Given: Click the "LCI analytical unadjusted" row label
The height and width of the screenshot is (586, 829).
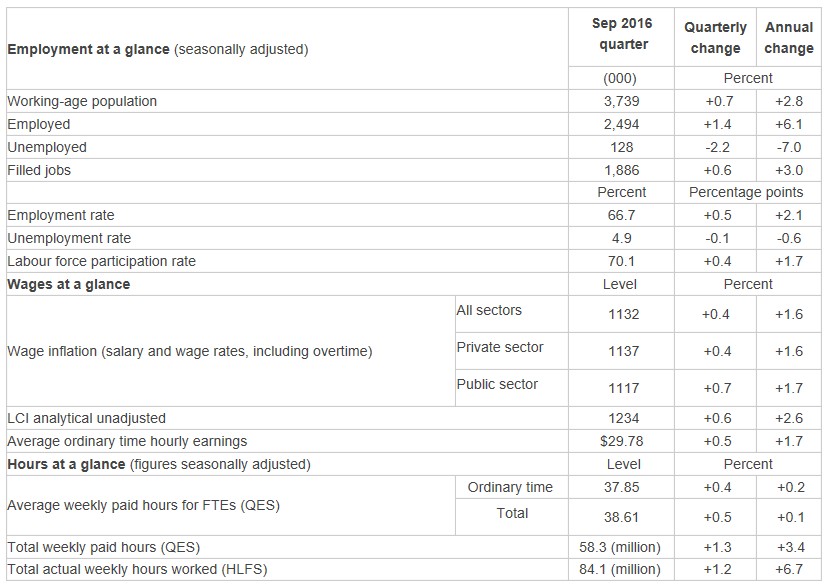Looking at the screenshot, I should pos(86,418).
